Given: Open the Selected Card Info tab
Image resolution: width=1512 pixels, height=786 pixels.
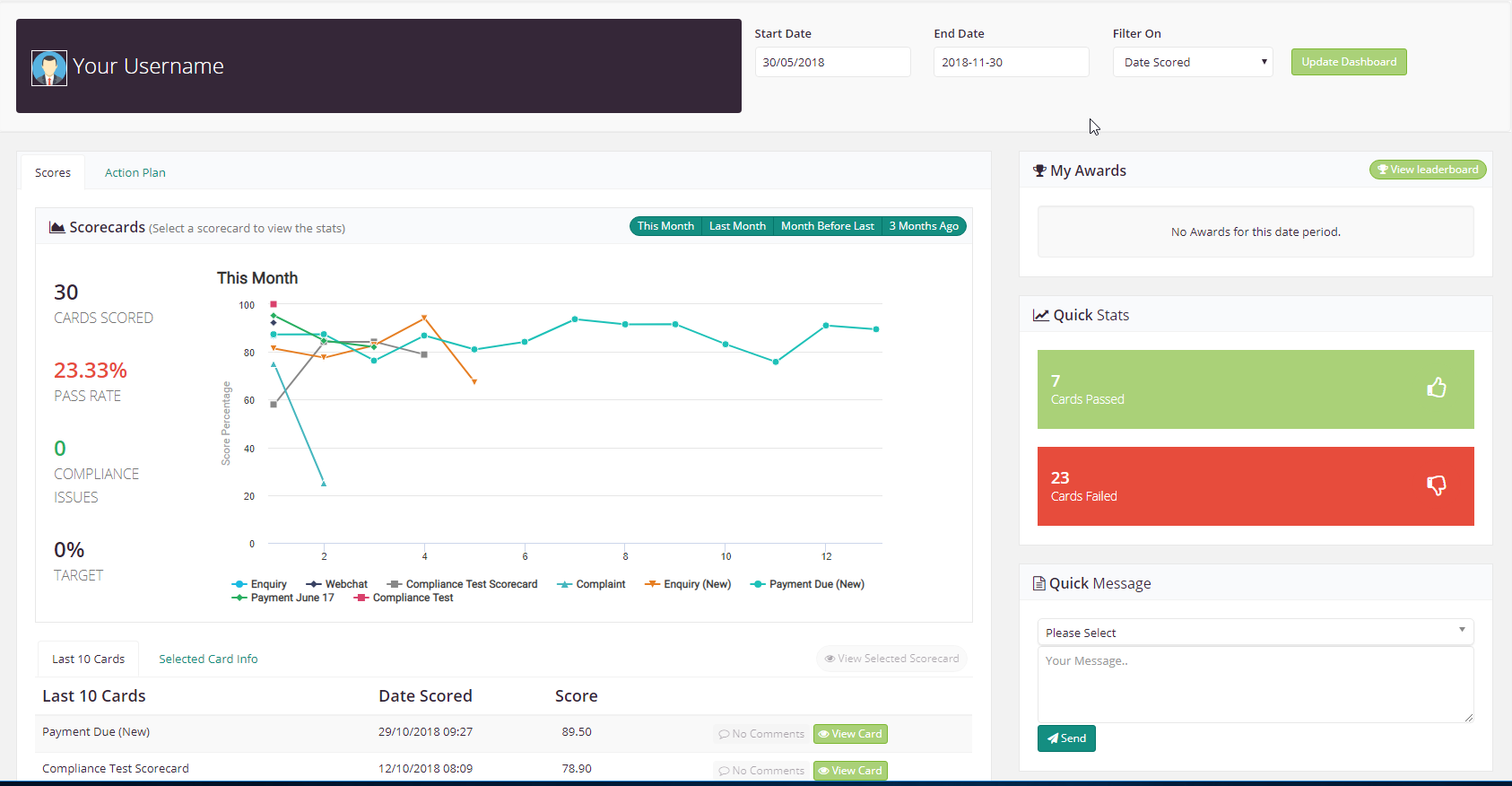Looking at the screenshot, I should (x=208, y=659).
